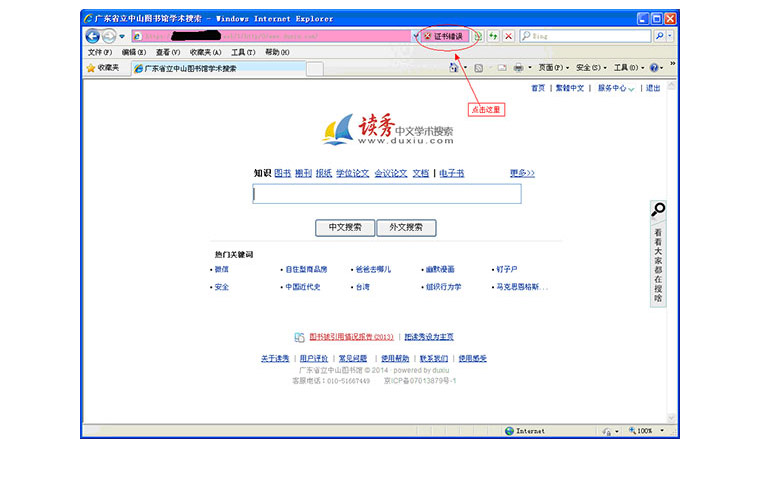Open the 关于读秀 footer link

click(275, 359)
